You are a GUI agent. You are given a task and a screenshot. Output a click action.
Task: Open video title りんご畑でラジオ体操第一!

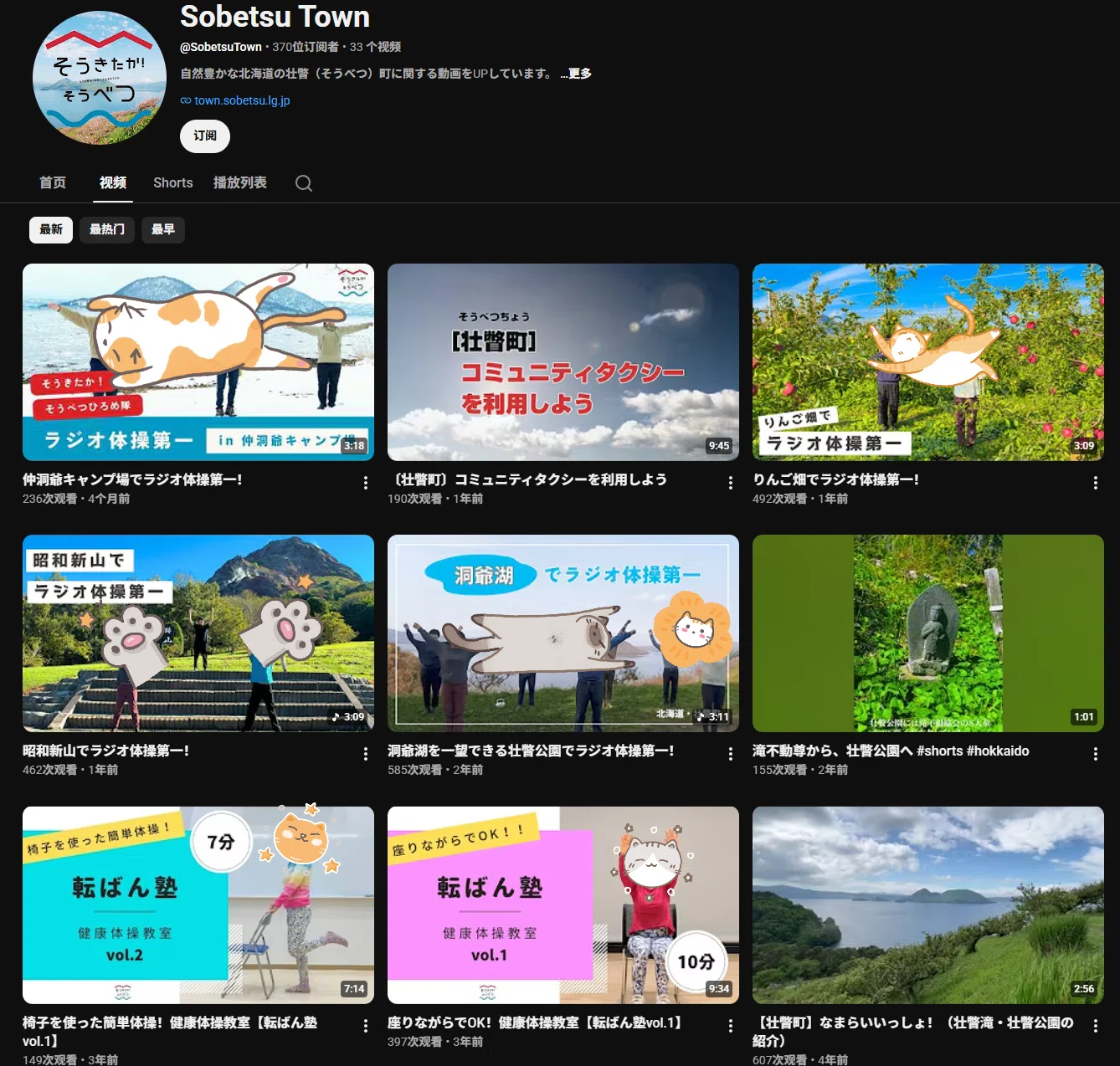click(x=835, y=479)
